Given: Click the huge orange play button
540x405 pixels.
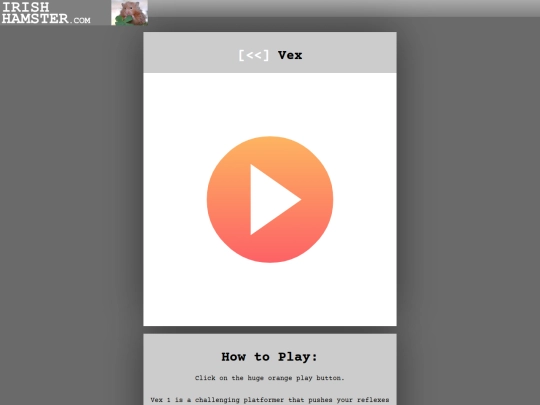Looking at the screenshot, I should click(270, 199).
